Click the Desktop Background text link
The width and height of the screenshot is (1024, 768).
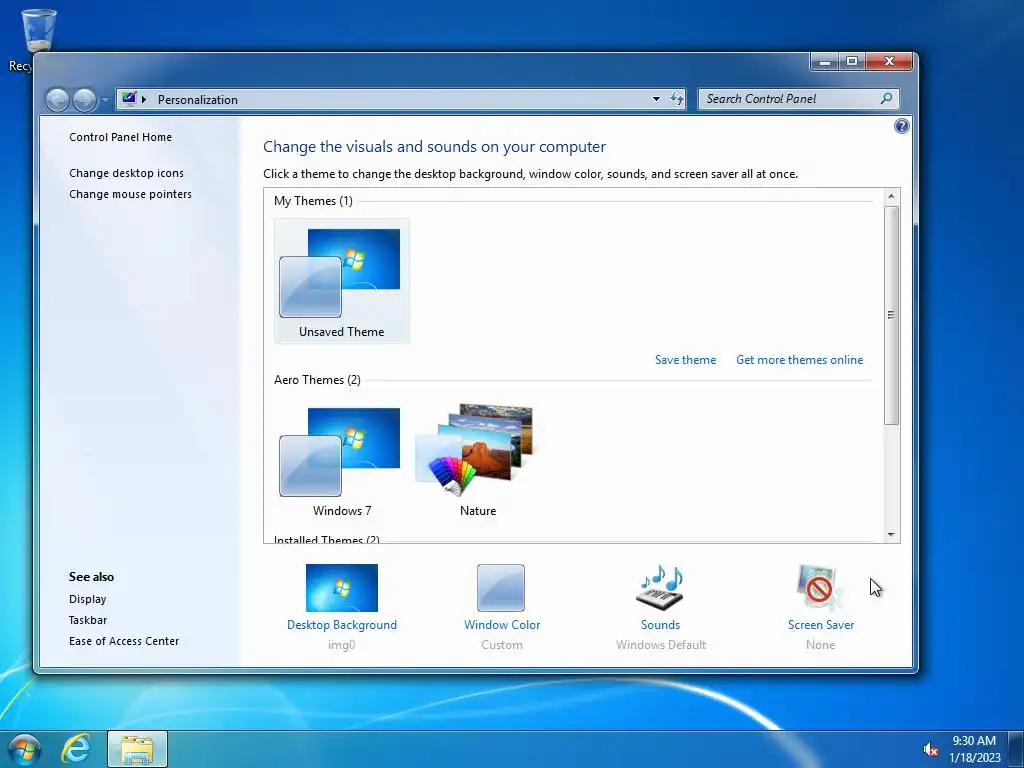point(342,625)
